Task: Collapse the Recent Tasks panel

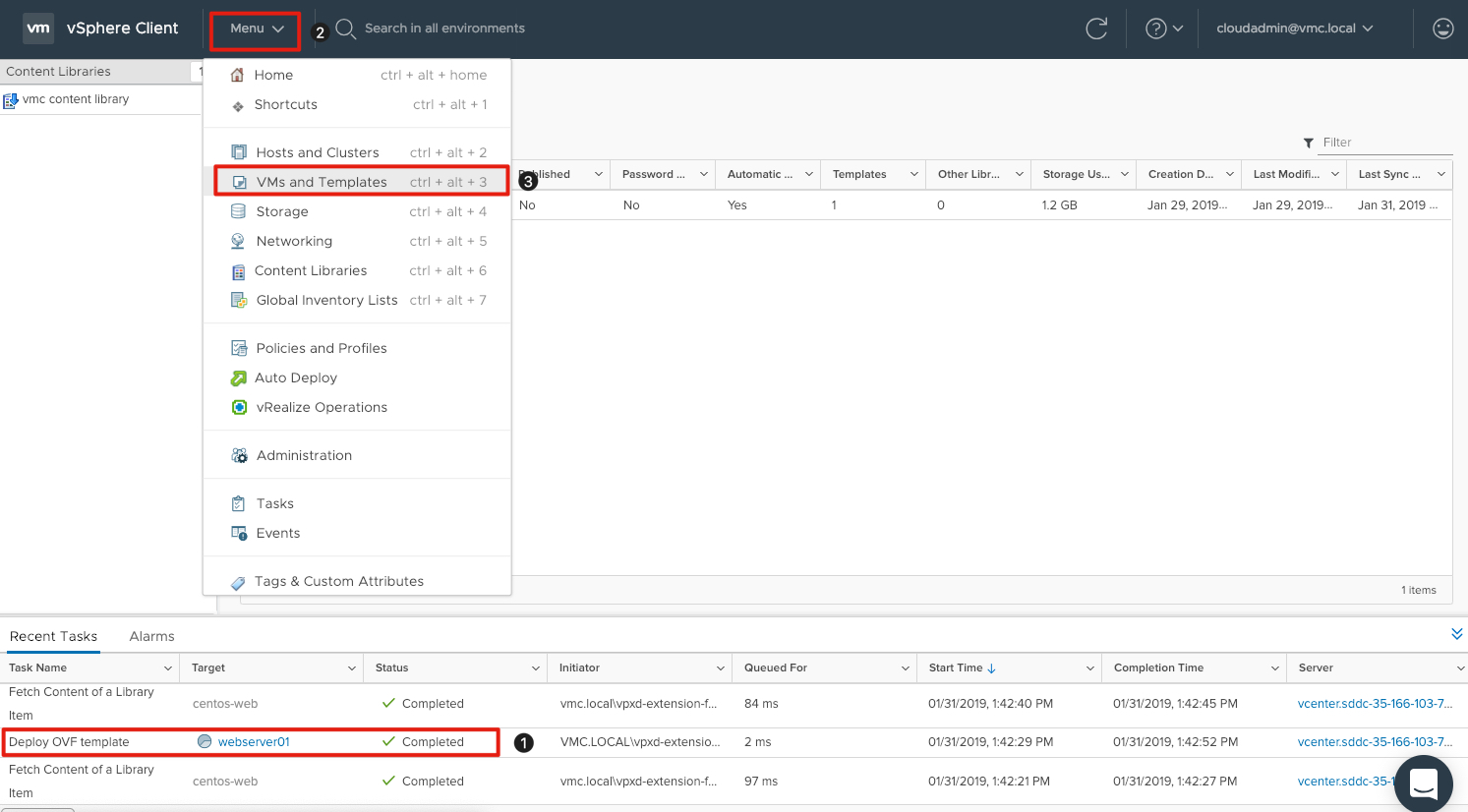Action: pyautogui.click(x=1456, y=634)
